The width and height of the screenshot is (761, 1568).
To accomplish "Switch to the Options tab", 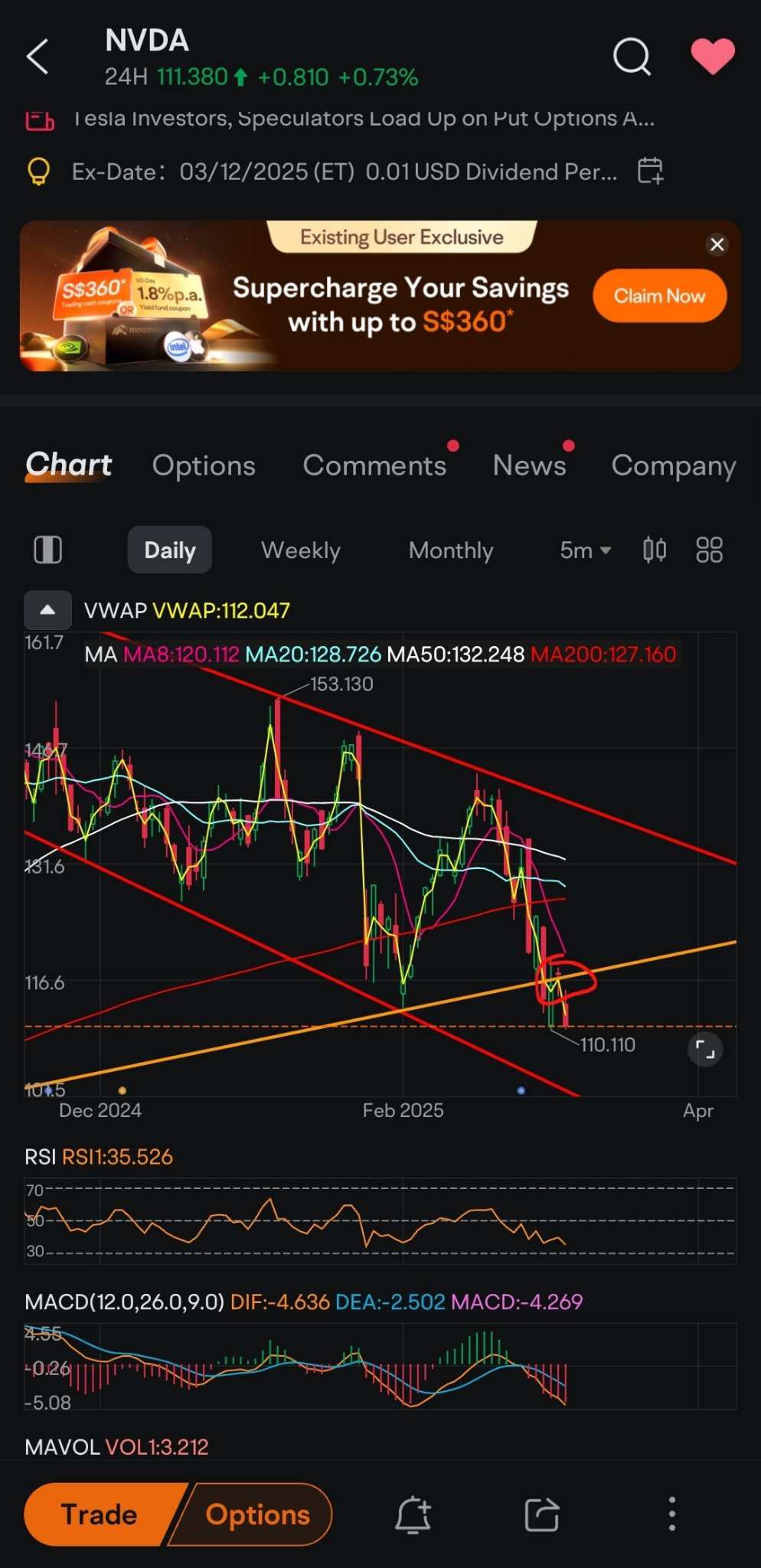I will pos(204,465).
